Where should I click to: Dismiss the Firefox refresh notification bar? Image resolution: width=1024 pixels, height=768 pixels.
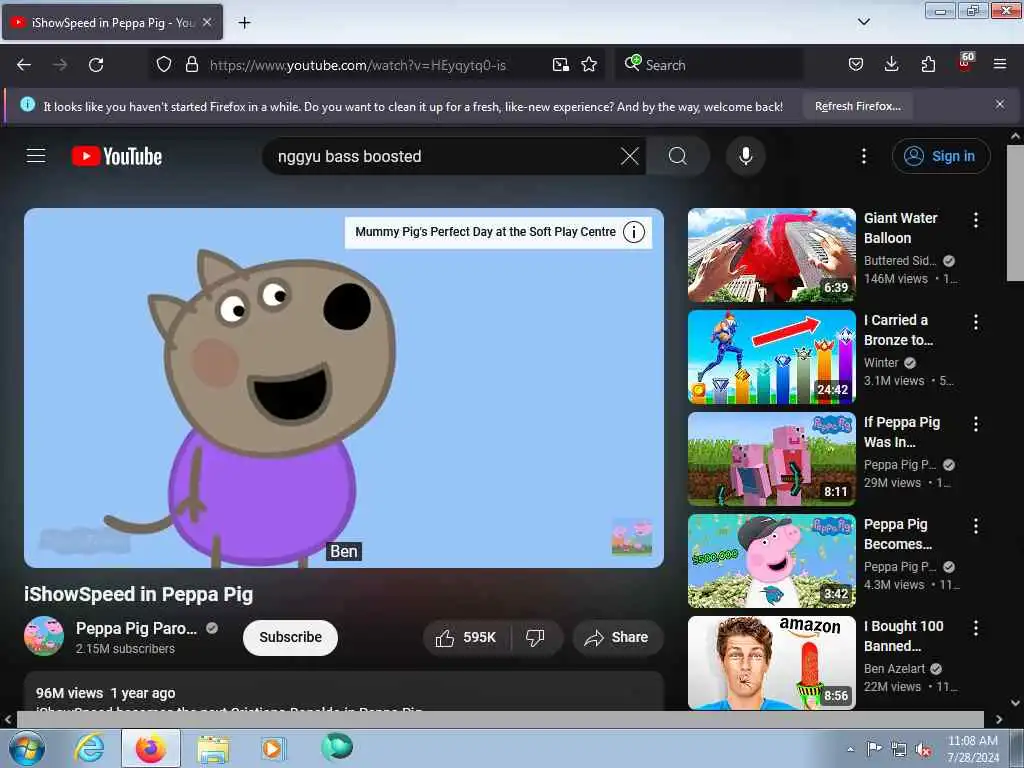coord(1000,104)
